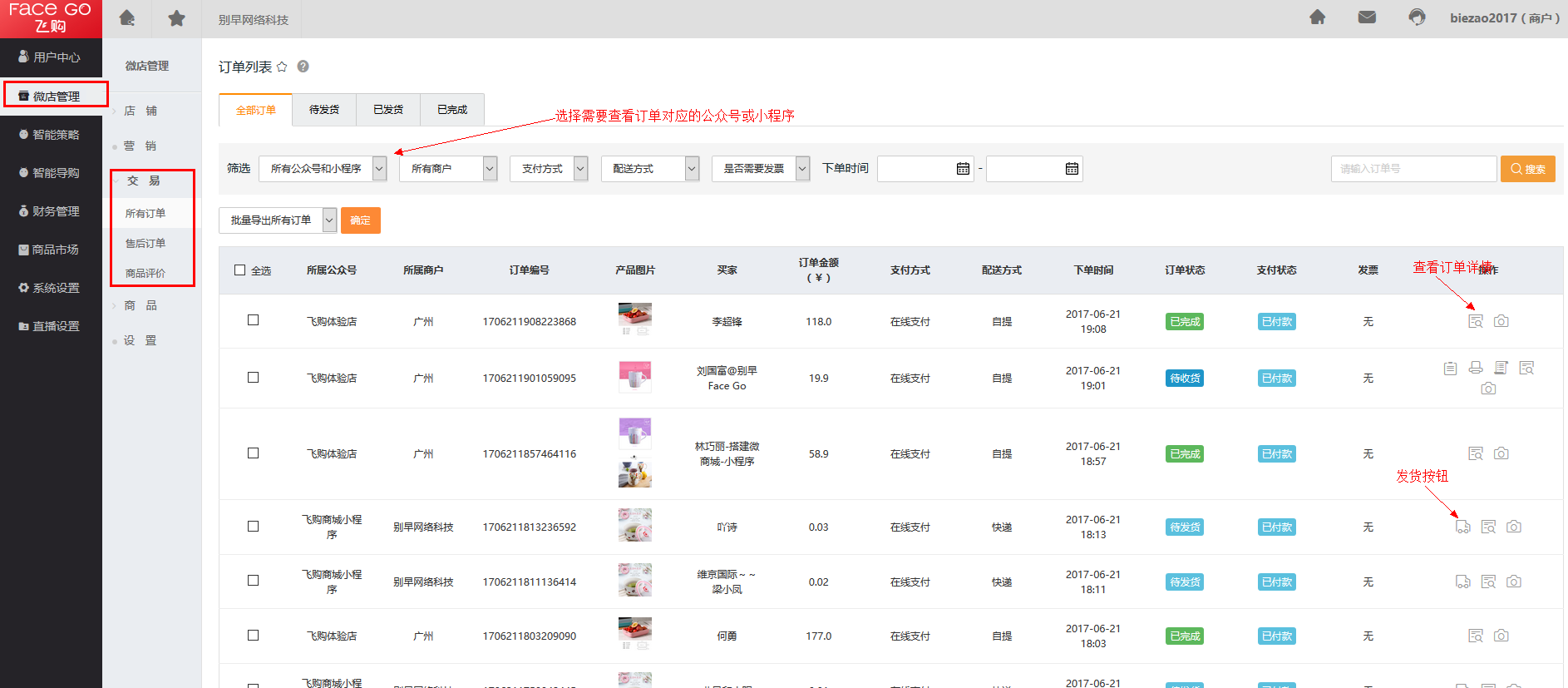Click the camera icon for order 1706211857464116
The height and width of the screenshot is (688, 1568).
[x=1501, y=453]
